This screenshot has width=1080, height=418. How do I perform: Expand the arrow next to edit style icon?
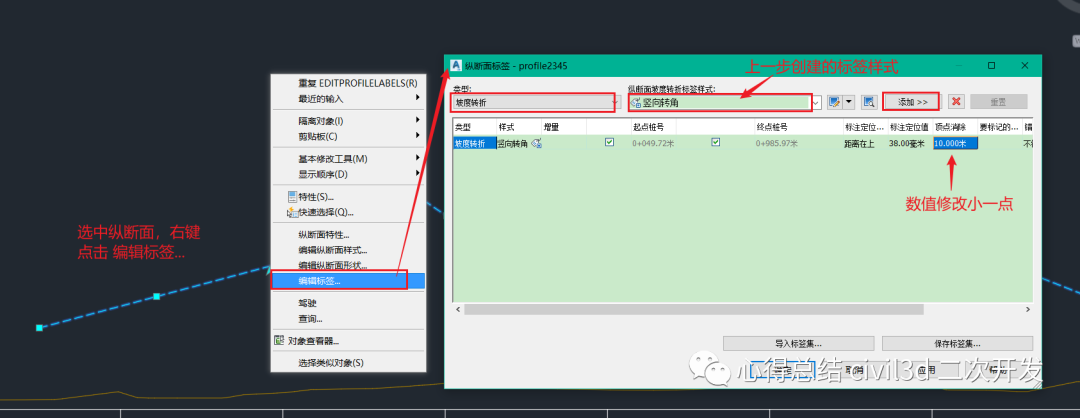849,102
